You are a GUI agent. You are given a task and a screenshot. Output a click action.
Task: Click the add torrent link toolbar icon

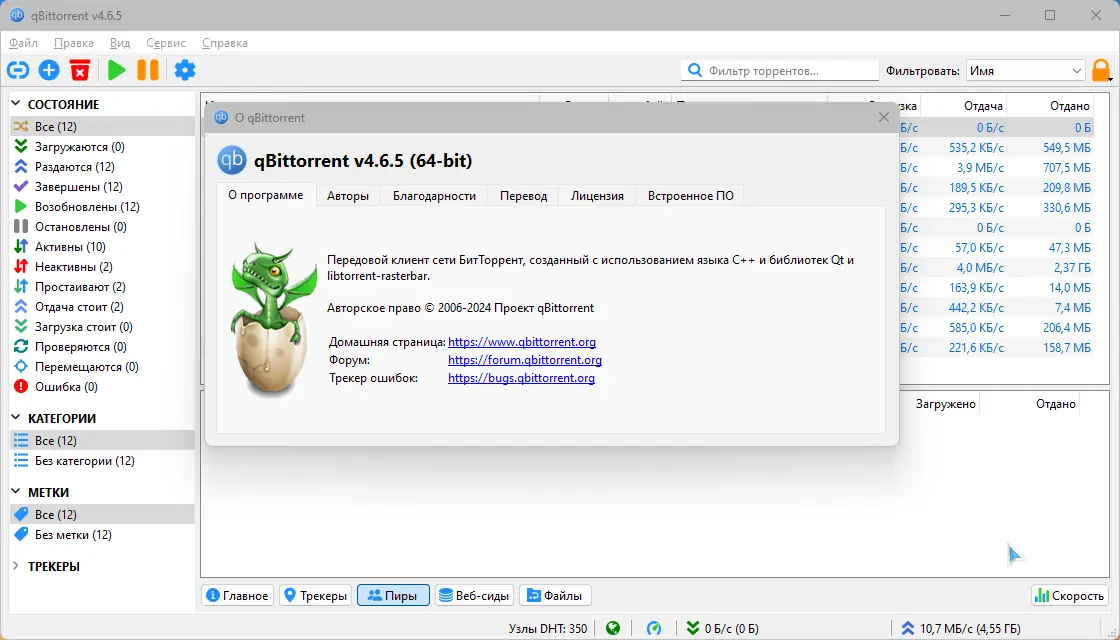click(18, 70)
